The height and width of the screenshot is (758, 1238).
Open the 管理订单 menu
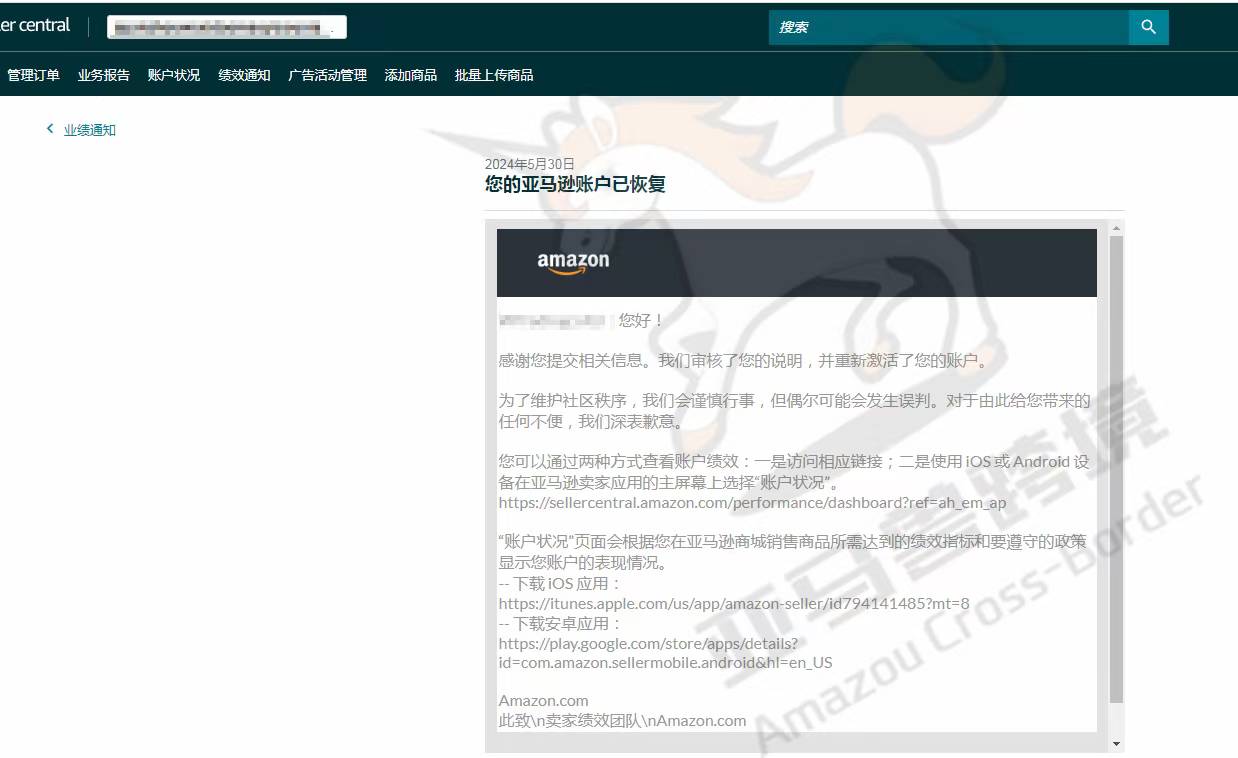pyautogui.click(x=33, y=75)
